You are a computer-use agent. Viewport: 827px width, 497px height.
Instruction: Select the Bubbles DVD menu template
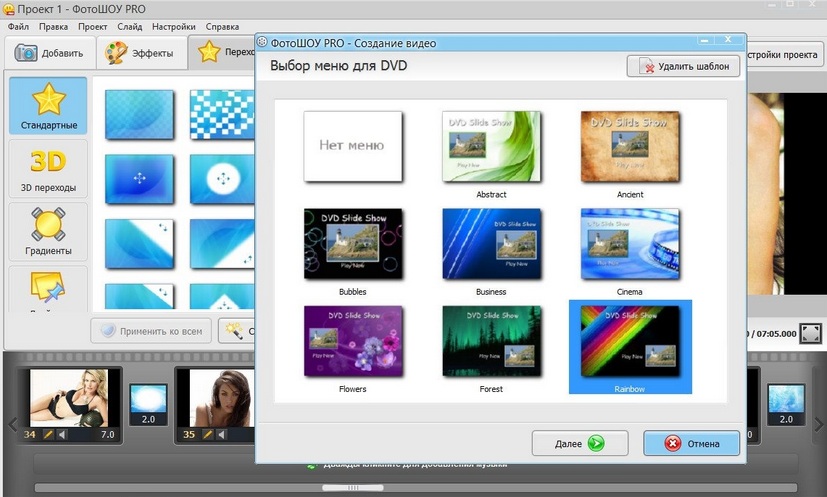(x=352, y=243)
